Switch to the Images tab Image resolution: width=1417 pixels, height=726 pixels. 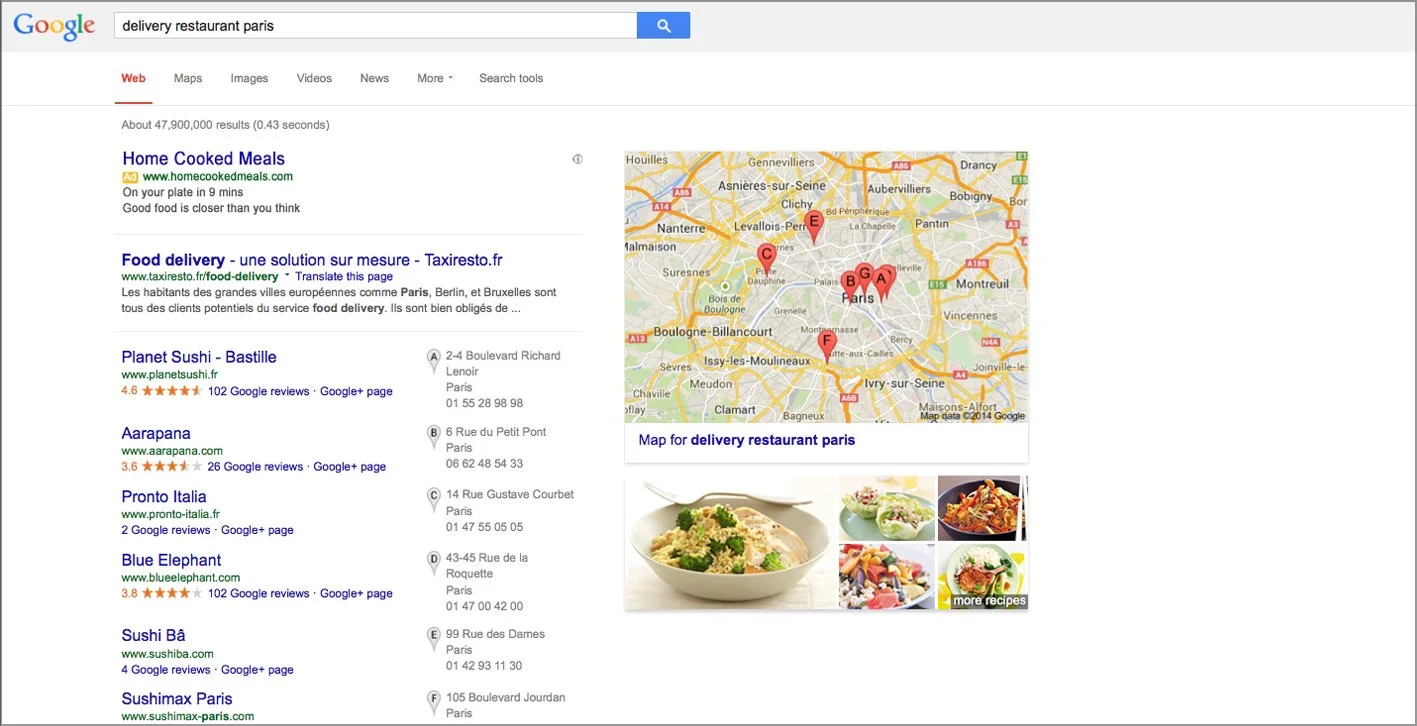tap(249, 78)
